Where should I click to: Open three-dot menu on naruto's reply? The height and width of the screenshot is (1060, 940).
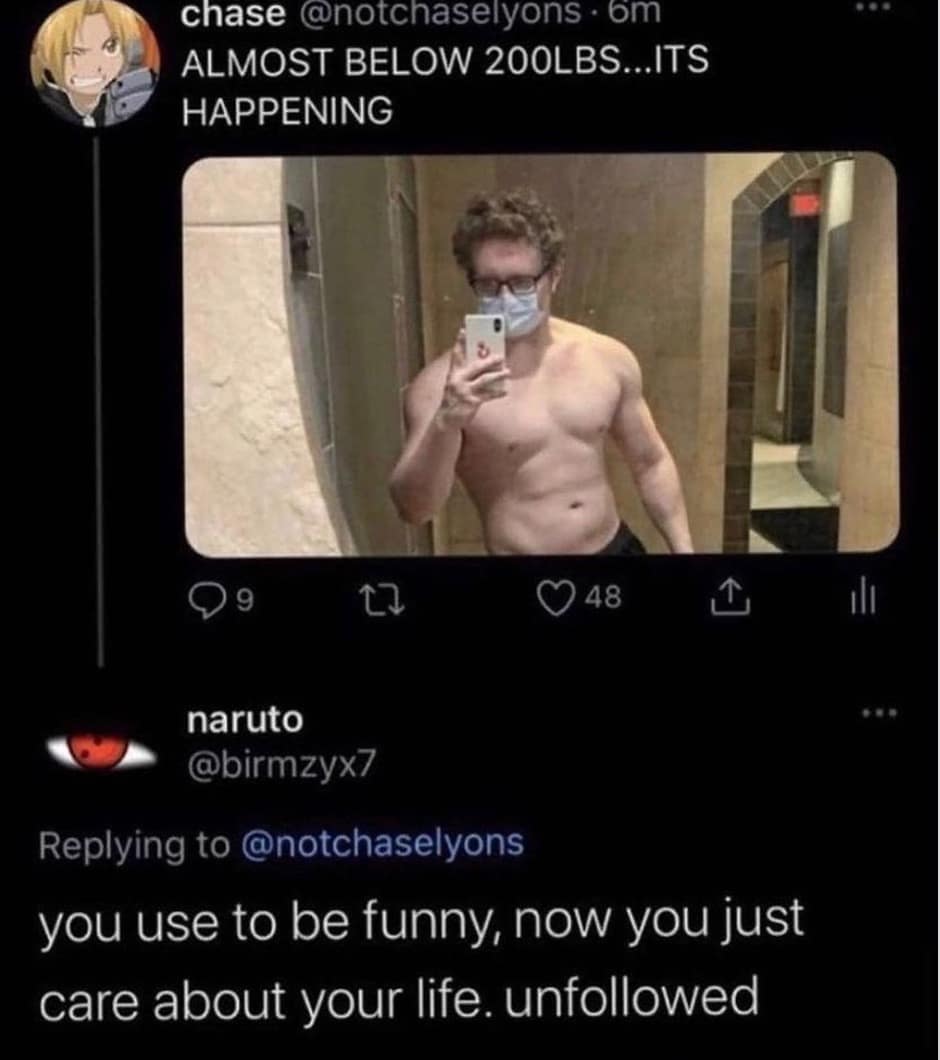click(877, 714)
